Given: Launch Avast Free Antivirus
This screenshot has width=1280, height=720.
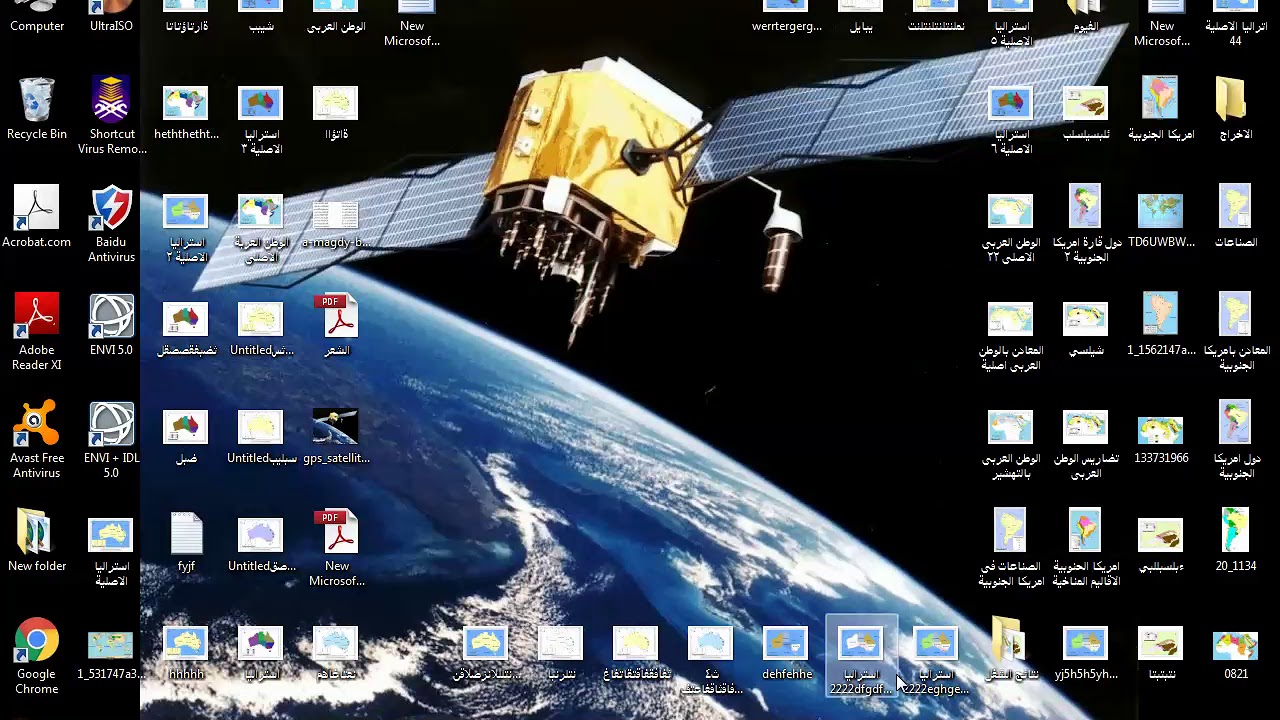Looking at the screenshot, I should (x=37, y=440).
